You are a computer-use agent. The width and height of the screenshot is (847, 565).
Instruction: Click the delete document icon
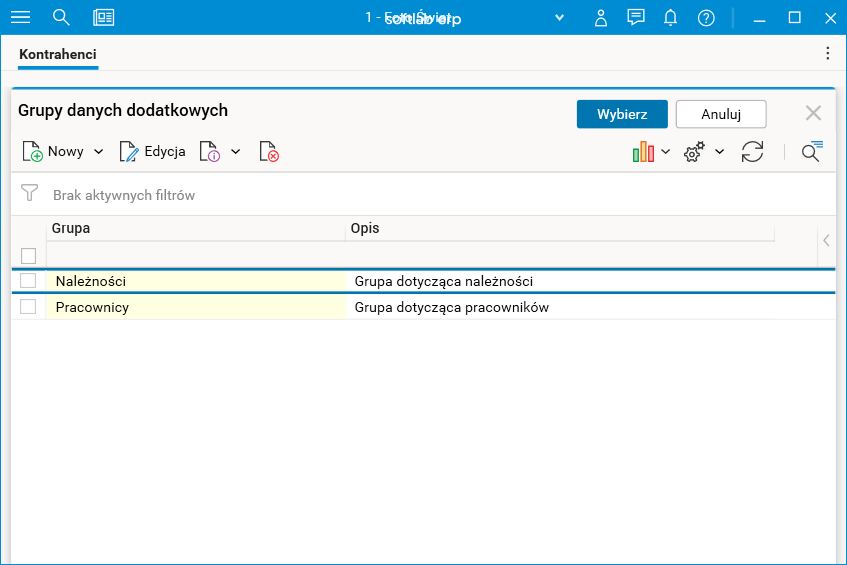click(x=268, y=152)
